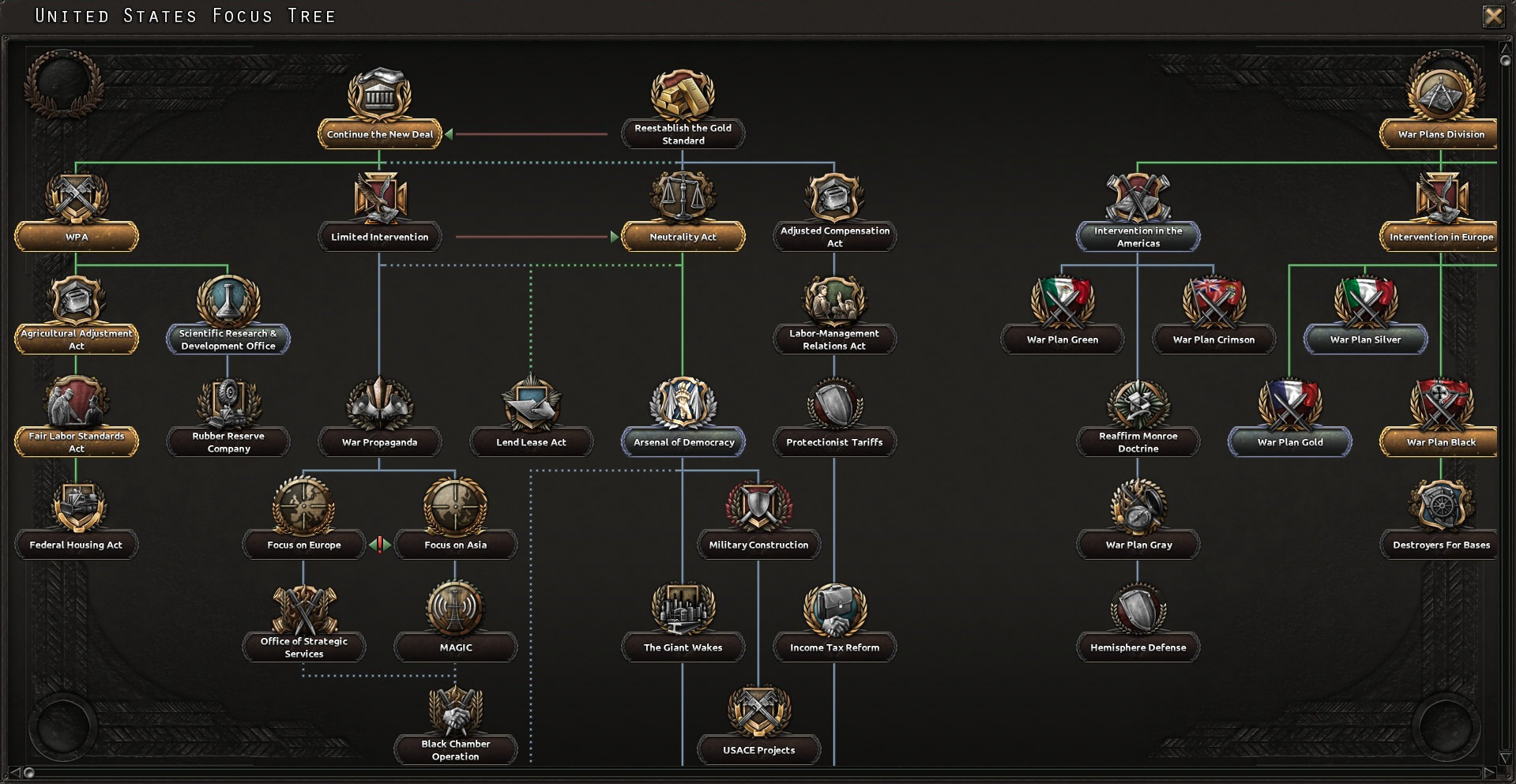Select the Federal Housing Act focus label
This screenshot has width=1516, height=784.
[x=76, y=545]
